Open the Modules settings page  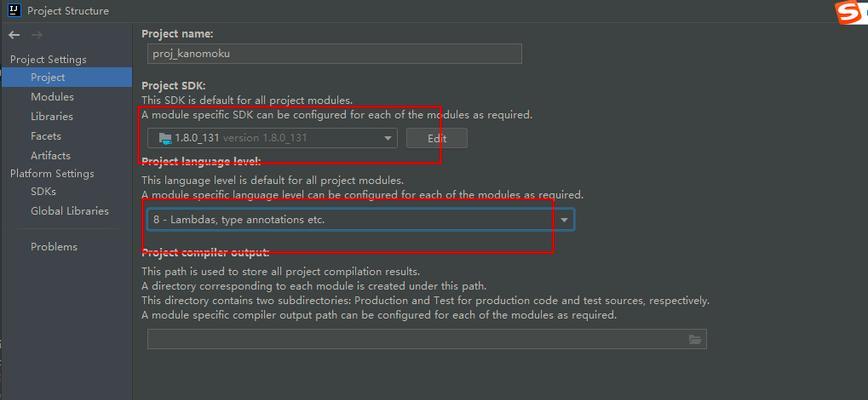point(52,97)
